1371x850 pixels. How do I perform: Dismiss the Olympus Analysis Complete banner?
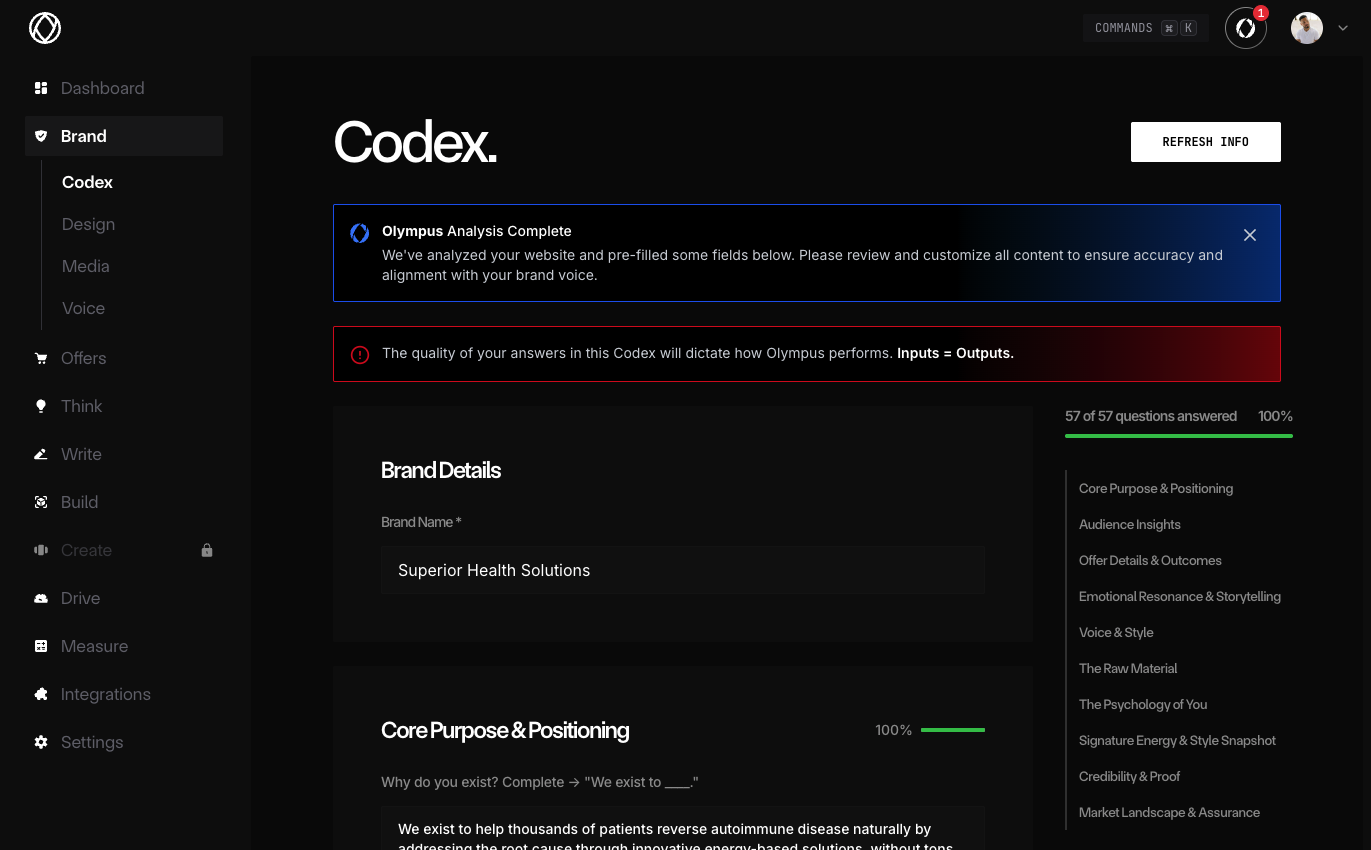pyautogui.click(x=1249, y=235)
